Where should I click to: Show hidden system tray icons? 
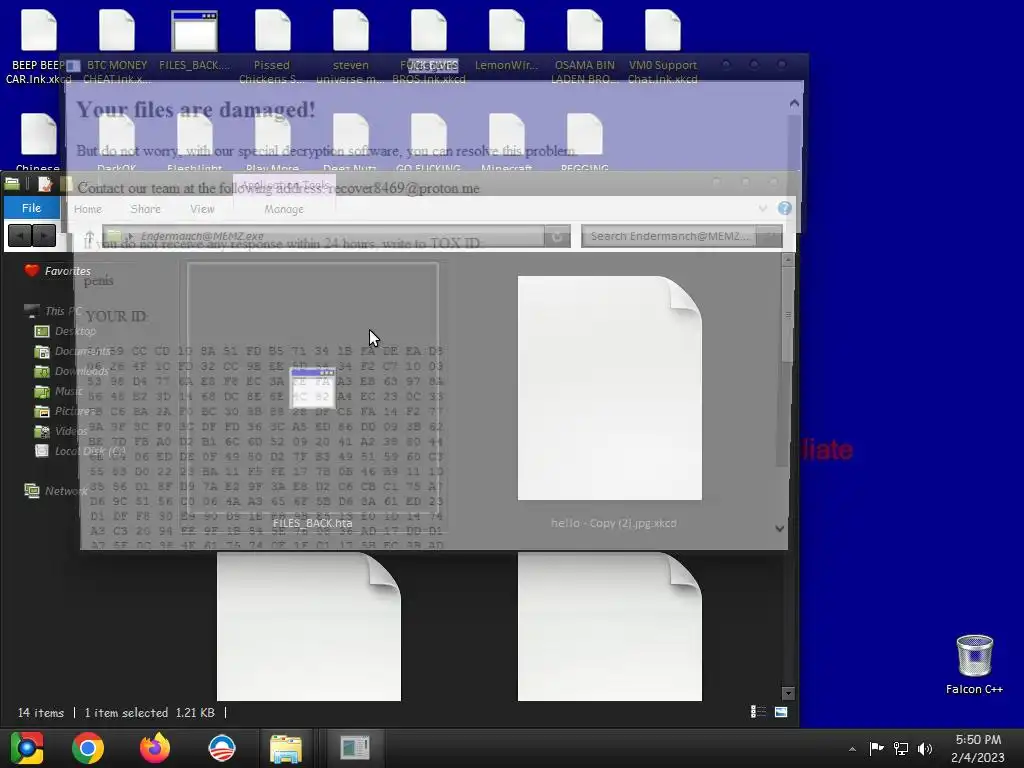tap(852, 749)
